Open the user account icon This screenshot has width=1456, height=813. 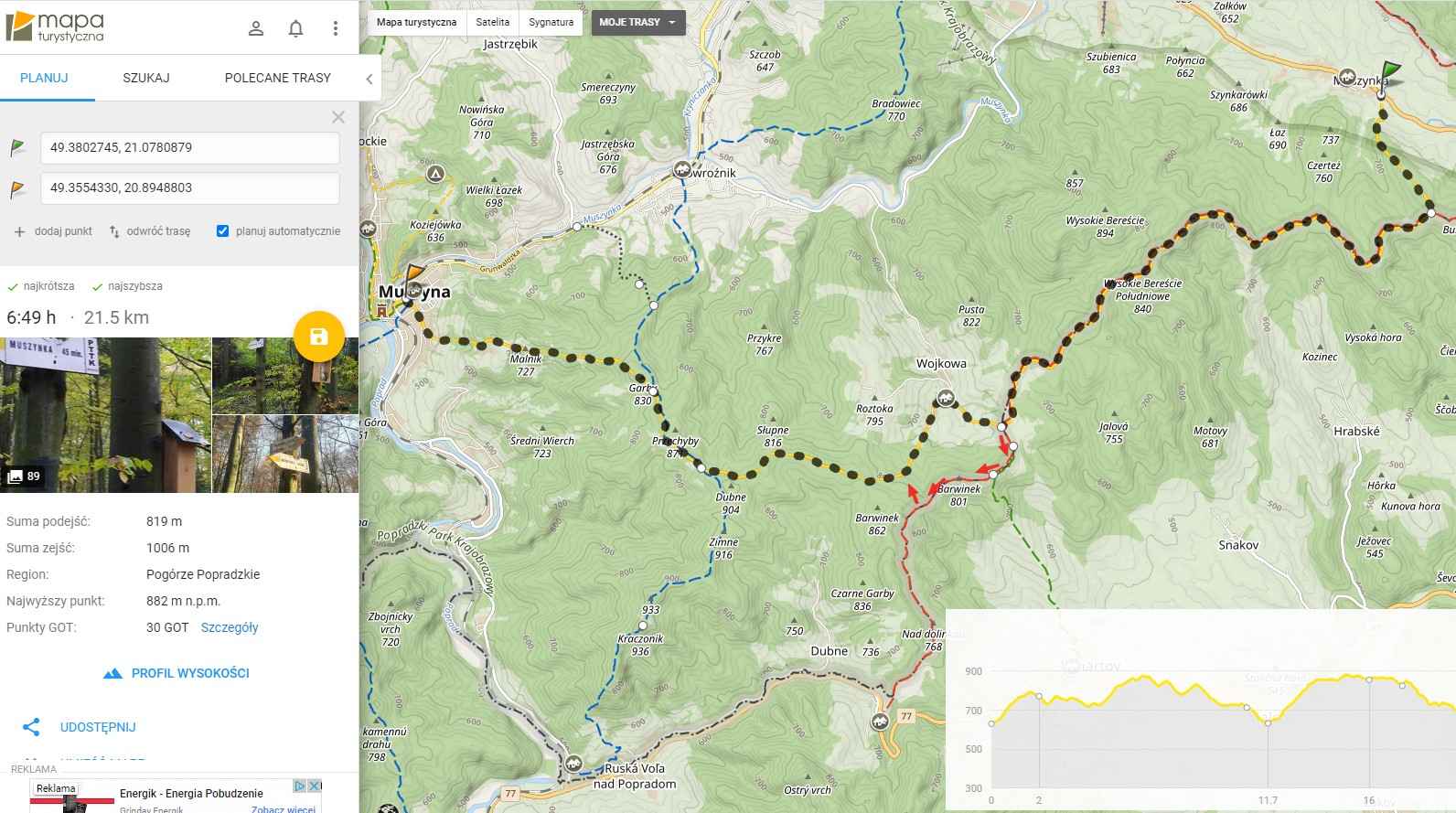coord(256,28)
